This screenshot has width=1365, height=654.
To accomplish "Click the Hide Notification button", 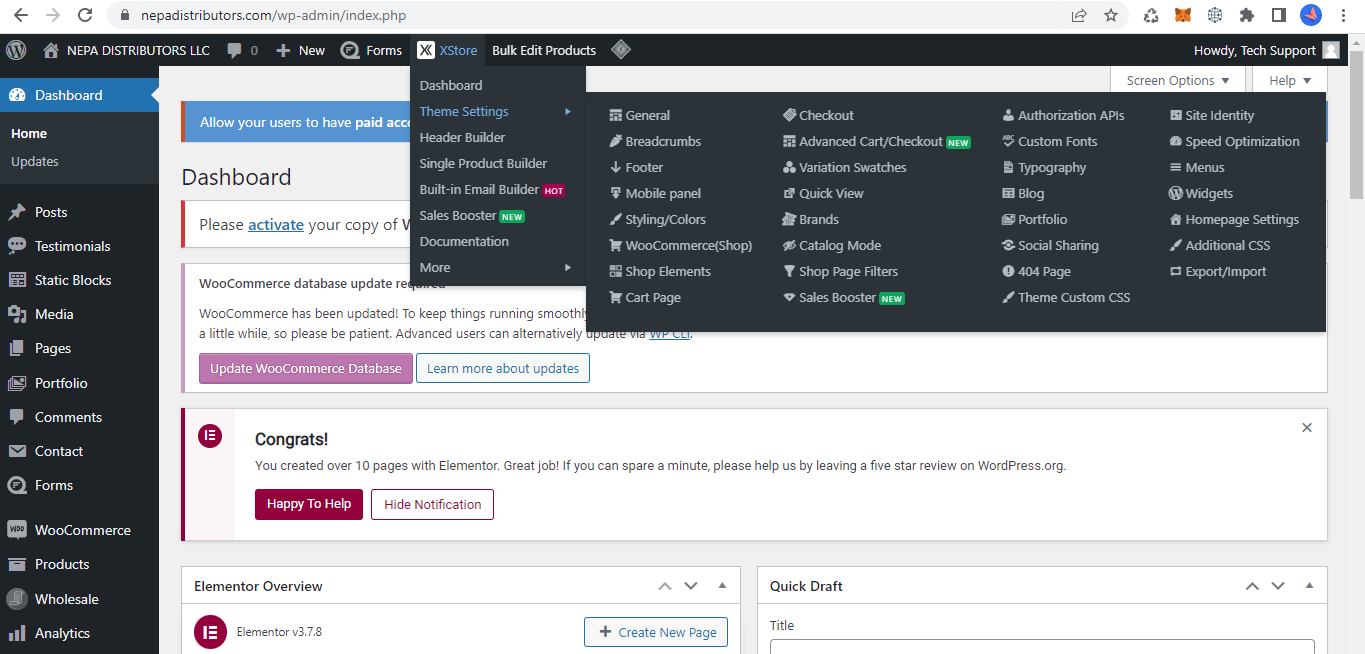I will 433,504.
